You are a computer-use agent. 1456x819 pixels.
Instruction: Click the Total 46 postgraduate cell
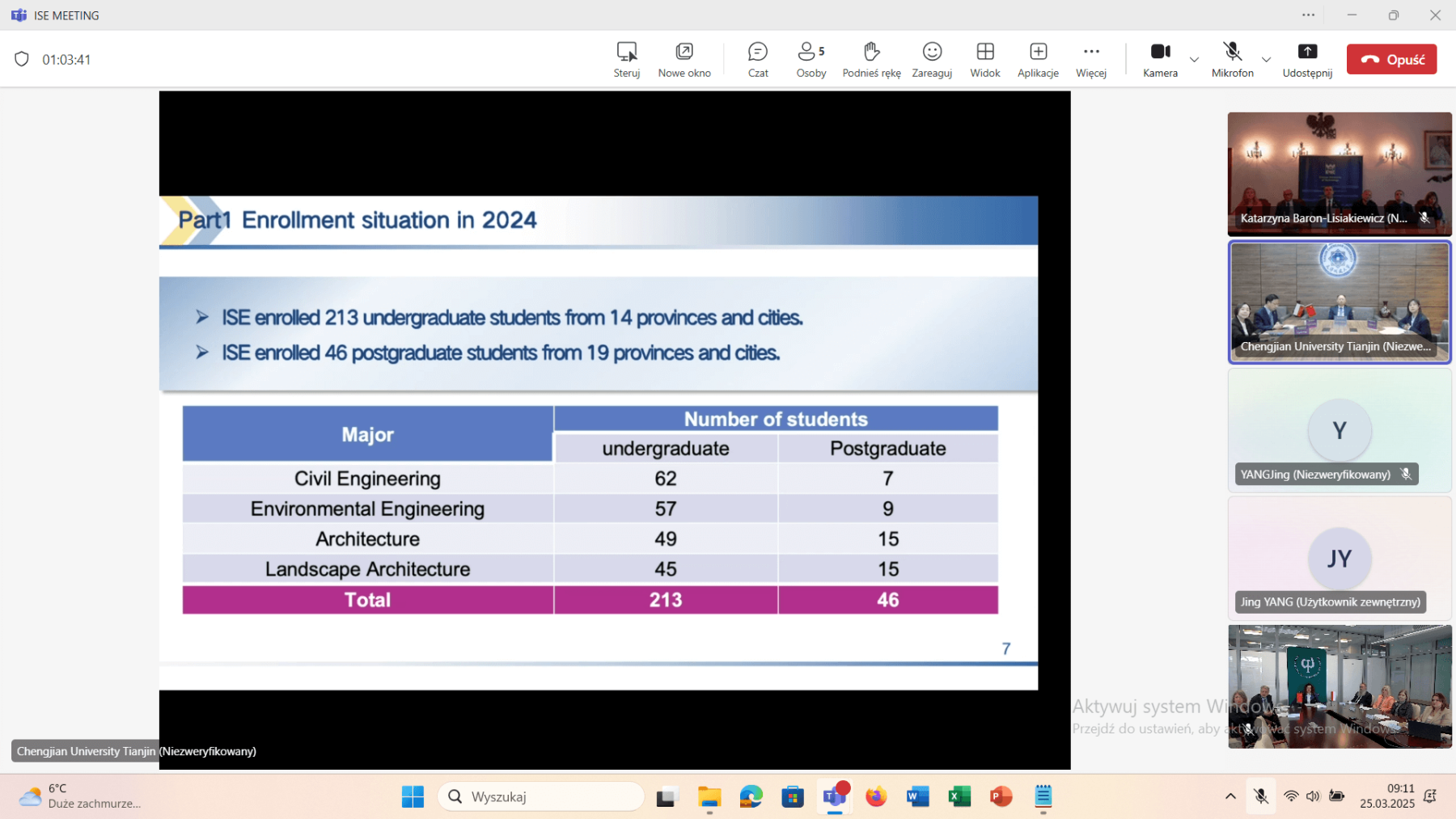coord(888,600)
